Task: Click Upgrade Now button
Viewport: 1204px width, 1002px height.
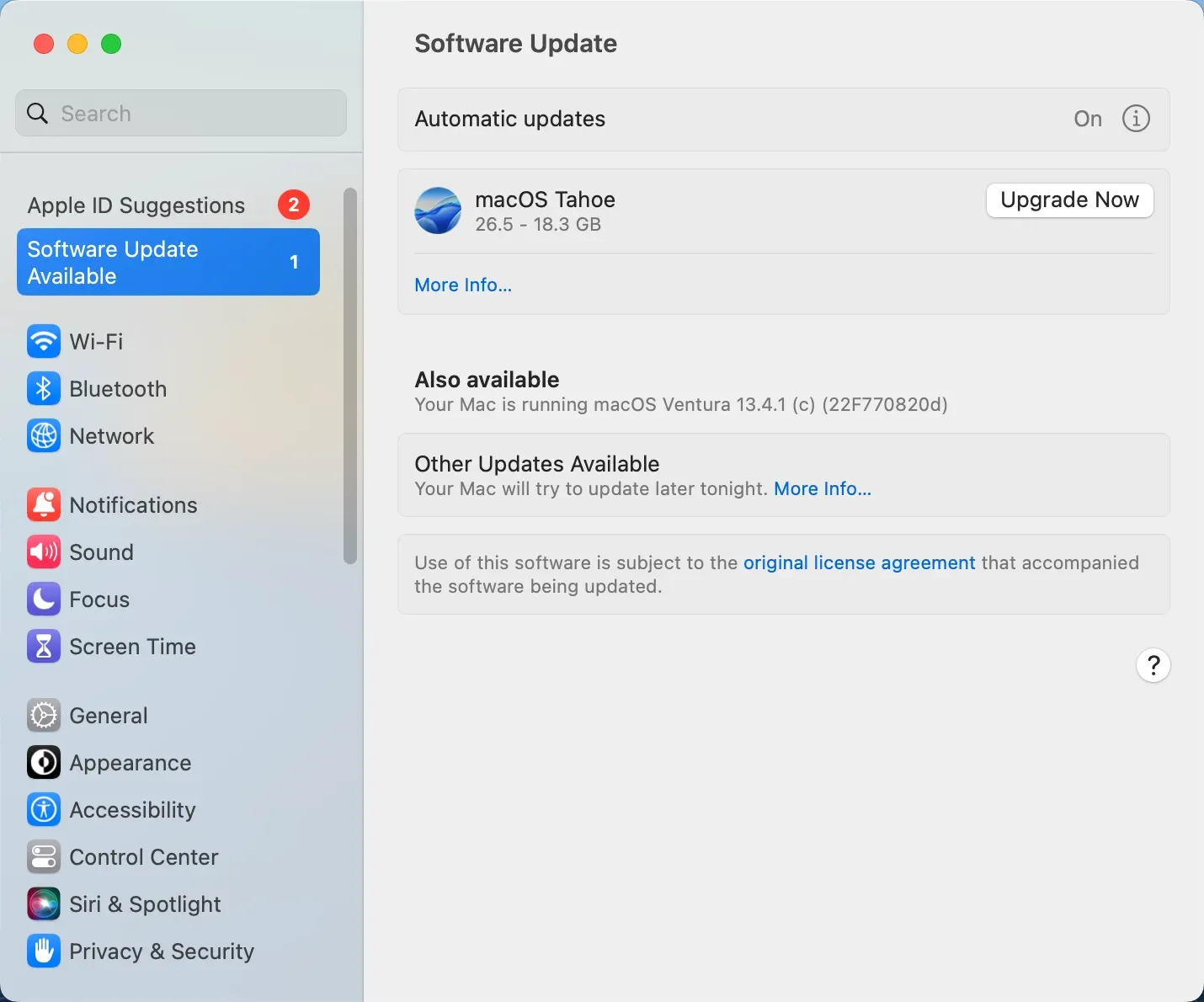Action: coord(1069,200)
